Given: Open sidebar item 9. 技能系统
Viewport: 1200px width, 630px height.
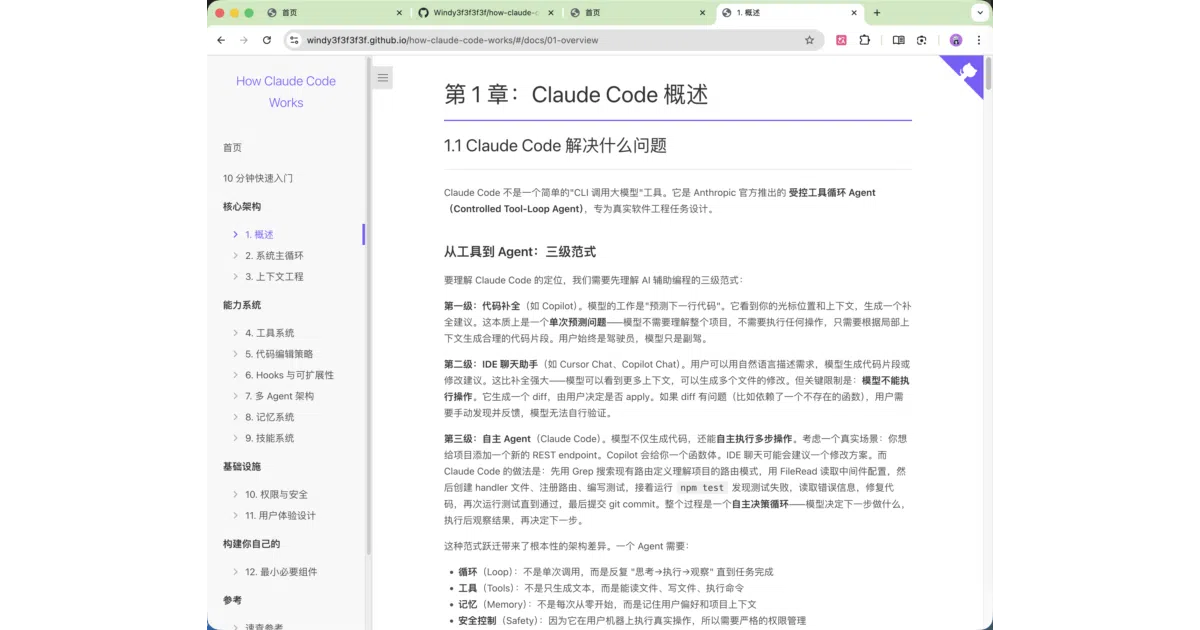Looking at the screenshot, I should tap(270, 438).
